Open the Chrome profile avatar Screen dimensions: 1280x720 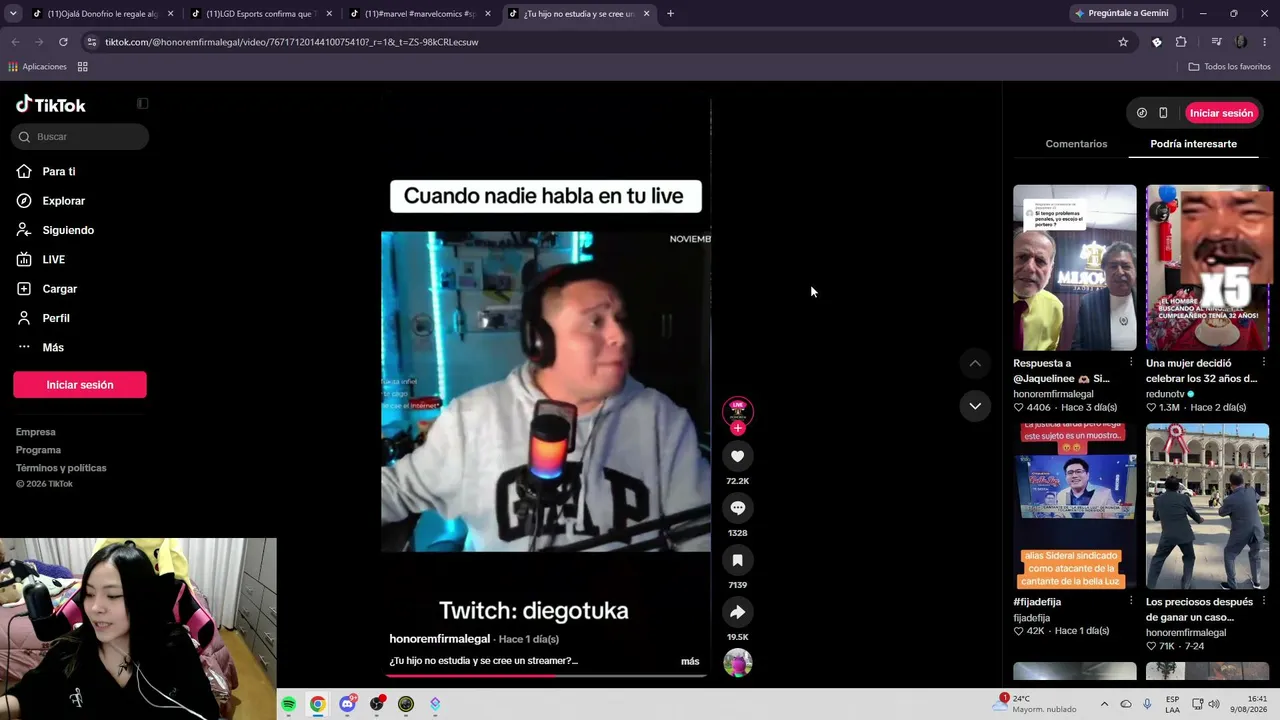click(x=1241, y=42)
